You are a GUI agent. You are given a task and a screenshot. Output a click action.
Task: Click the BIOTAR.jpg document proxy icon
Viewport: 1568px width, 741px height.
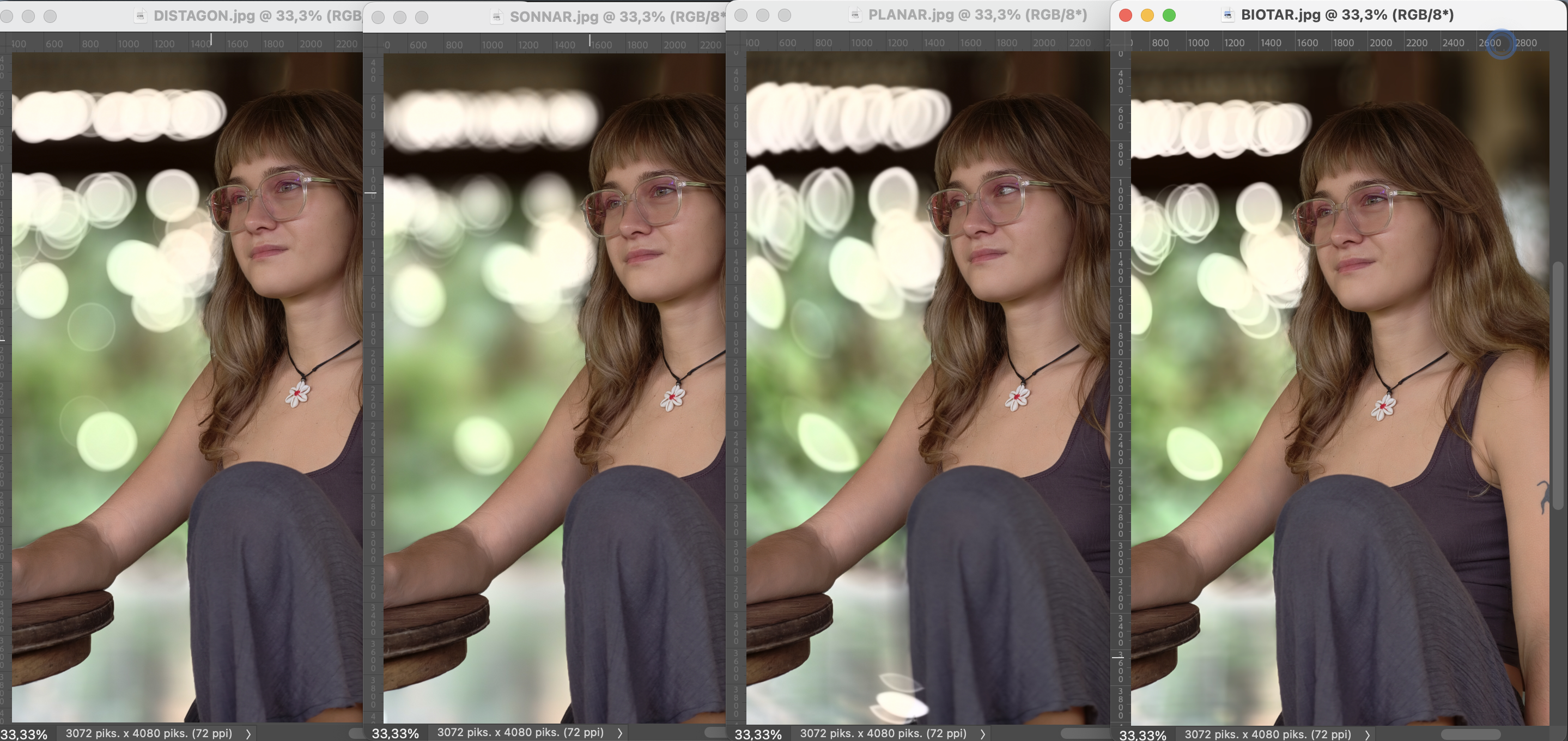tap(1227, 15)
